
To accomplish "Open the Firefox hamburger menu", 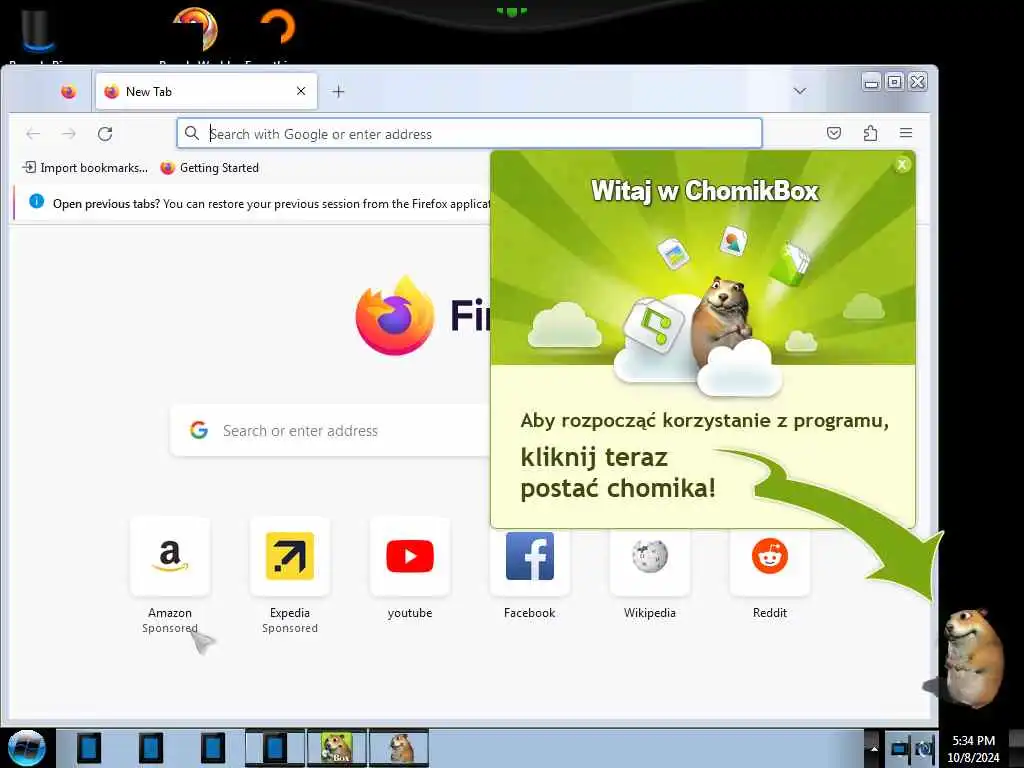I will click(x=906, y=133).
